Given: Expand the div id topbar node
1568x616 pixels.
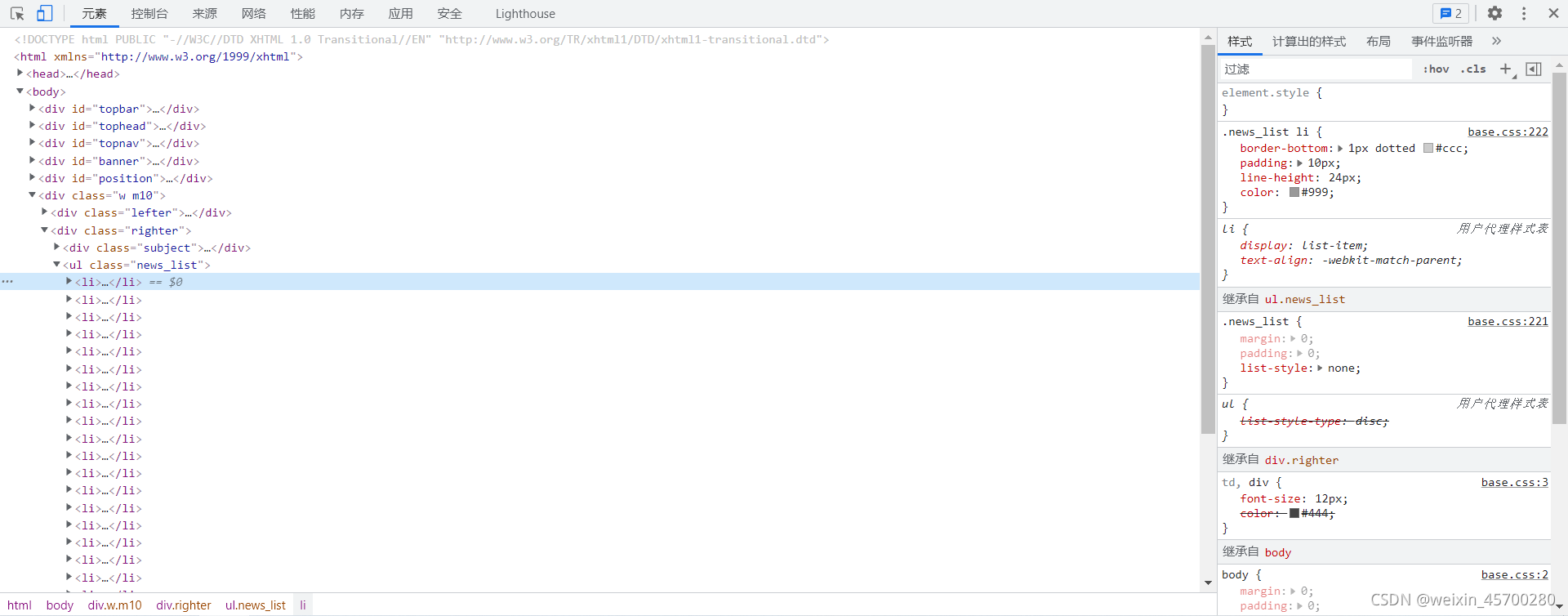Looking at the screenshot, I should point(33,108).
